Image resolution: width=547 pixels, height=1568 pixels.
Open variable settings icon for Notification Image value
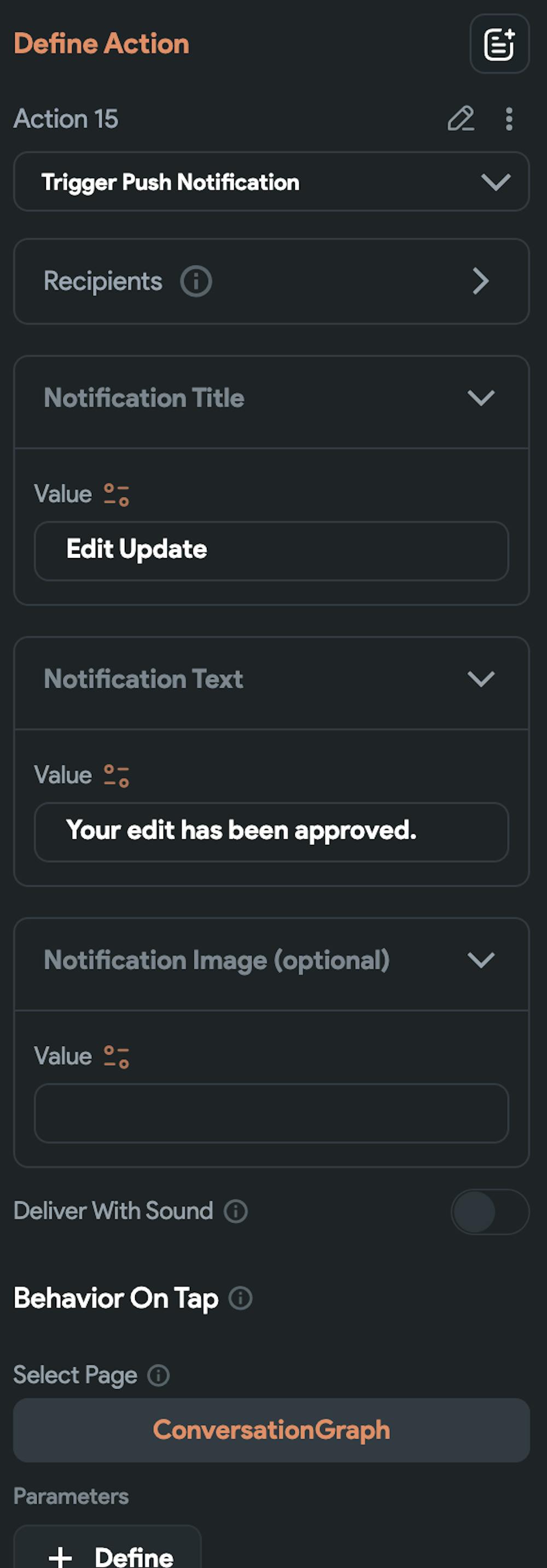(116, 1056)
